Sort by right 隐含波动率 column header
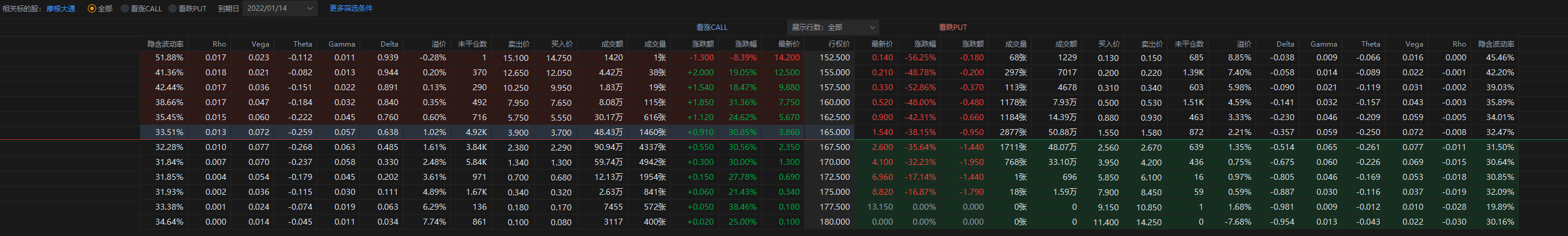This screenshot has width=1568, height=236. (1496, 44)
